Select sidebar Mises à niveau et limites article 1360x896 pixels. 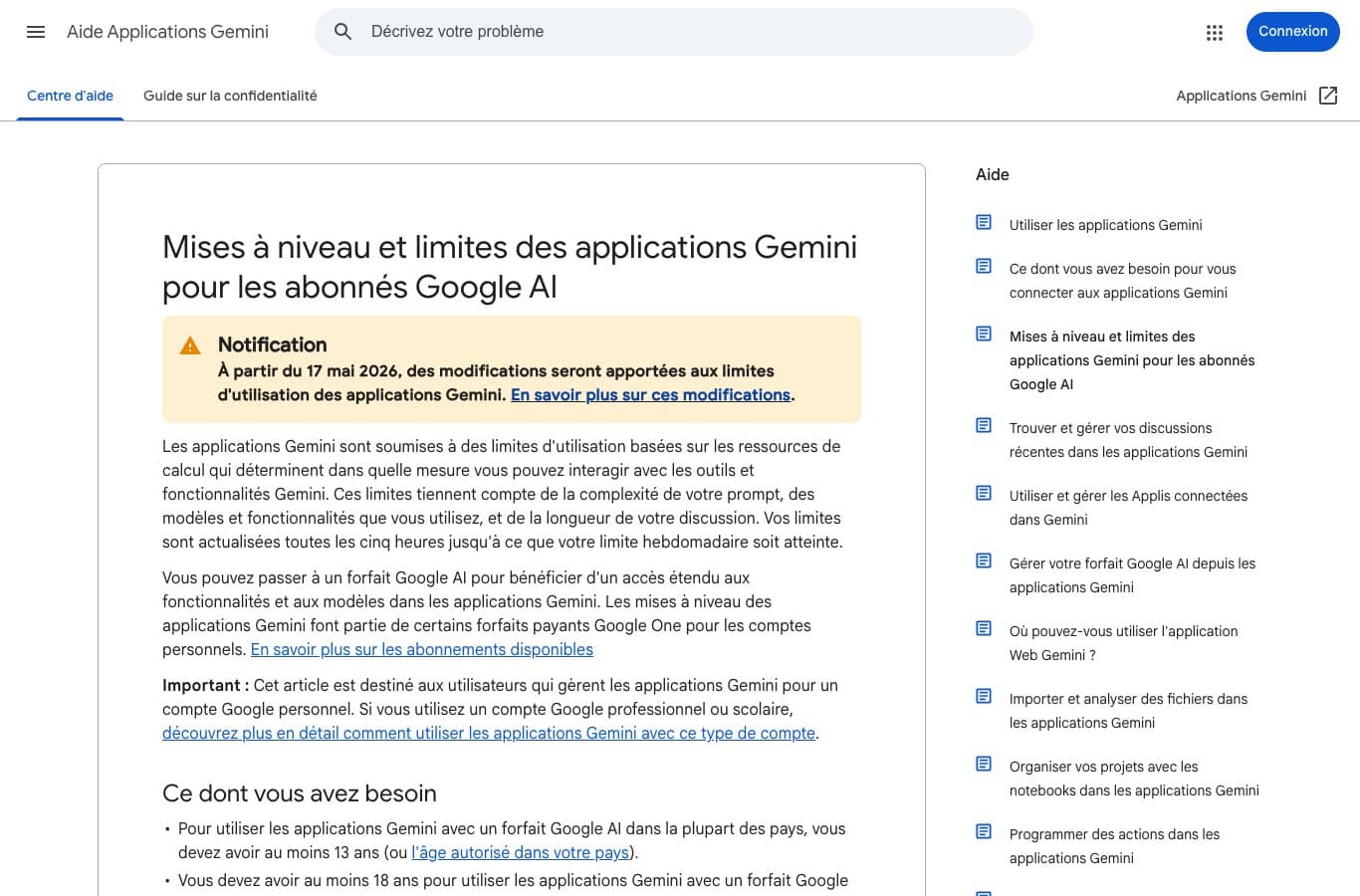pyautogui.click(x=1132, y=360)
